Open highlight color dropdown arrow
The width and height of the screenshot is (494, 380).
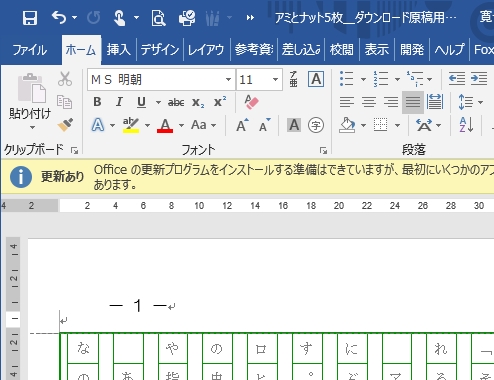coord(147,125)
